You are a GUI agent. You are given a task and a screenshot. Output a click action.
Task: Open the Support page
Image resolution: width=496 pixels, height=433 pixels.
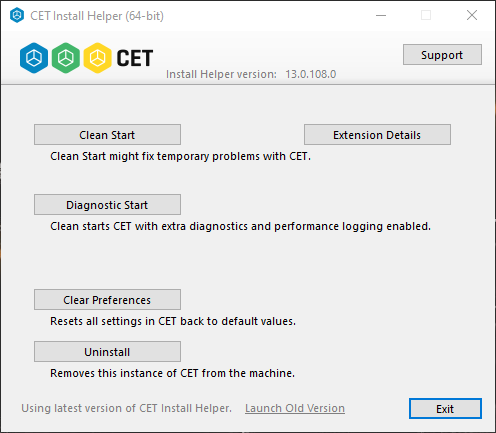point(442,55)
